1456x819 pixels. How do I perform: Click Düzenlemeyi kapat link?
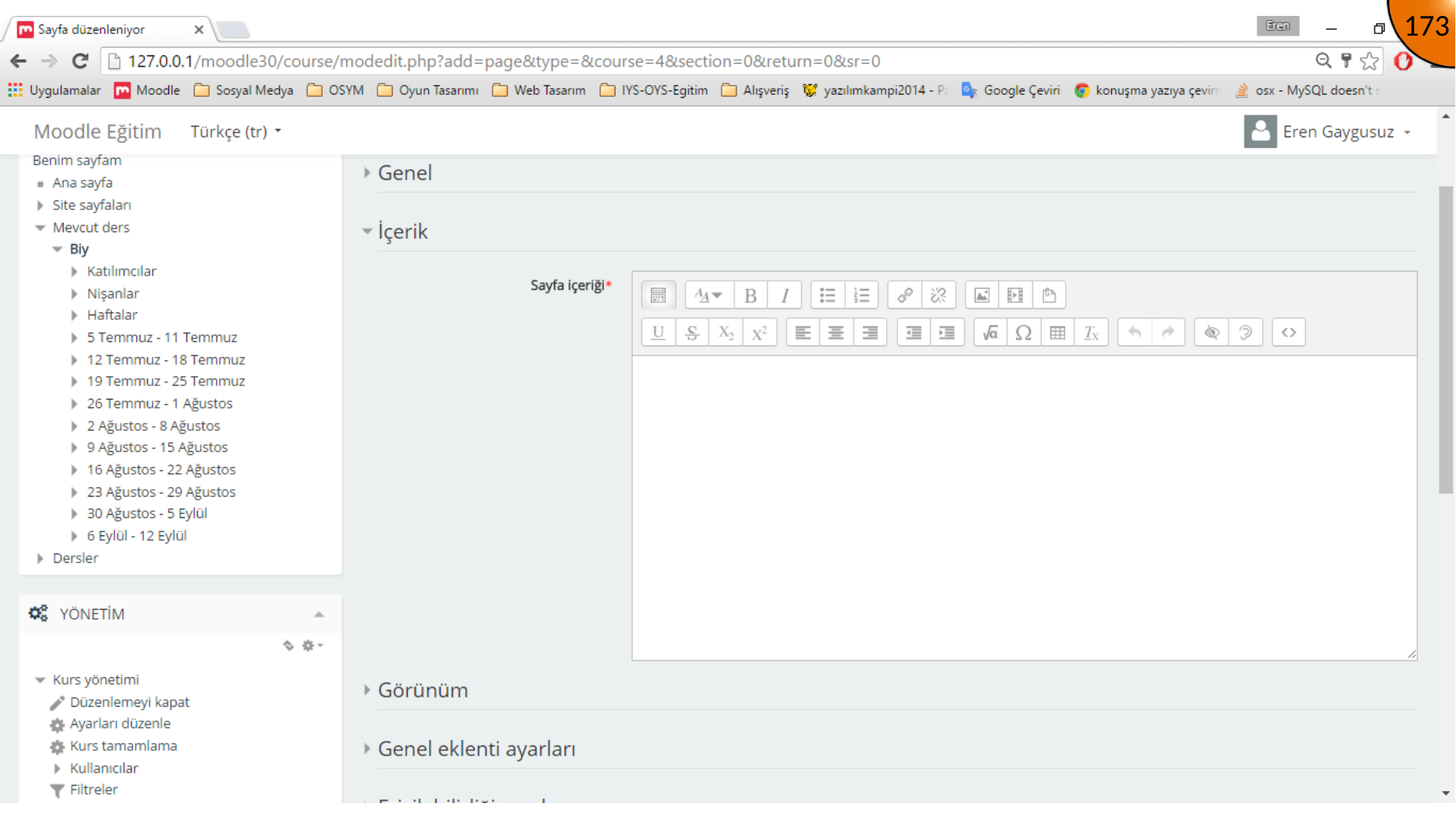(130, 702)
